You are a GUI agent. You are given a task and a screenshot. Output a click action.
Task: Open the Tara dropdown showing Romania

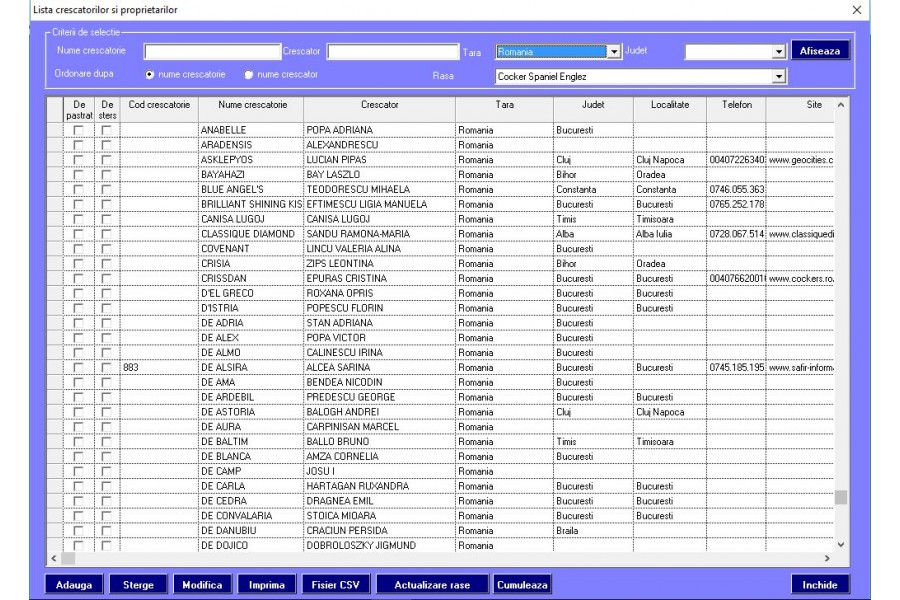(614, 52)
